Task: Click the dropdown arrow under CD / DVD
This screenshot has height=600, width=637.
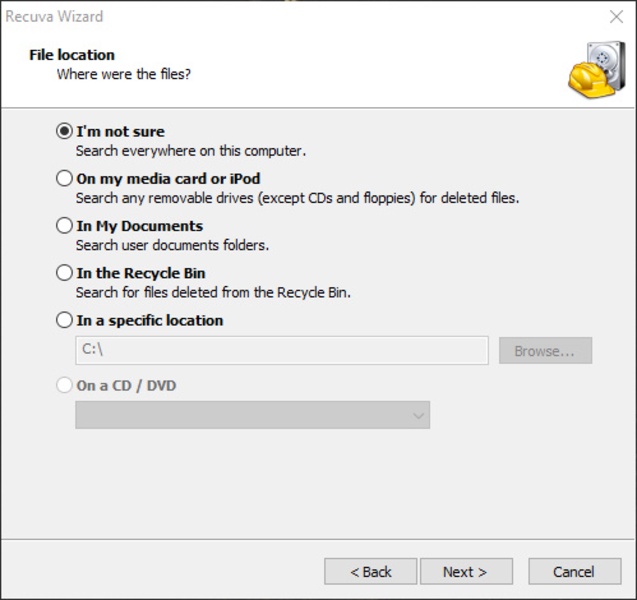Action: [x=419, y=416]
